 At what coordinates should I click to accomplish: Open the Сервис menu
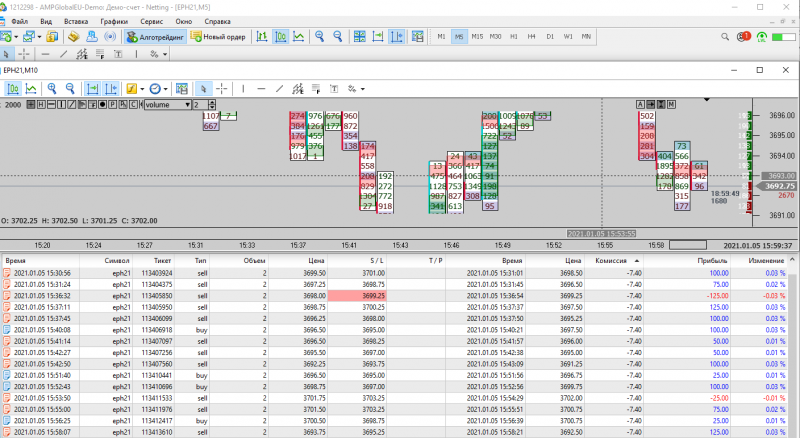153,20
